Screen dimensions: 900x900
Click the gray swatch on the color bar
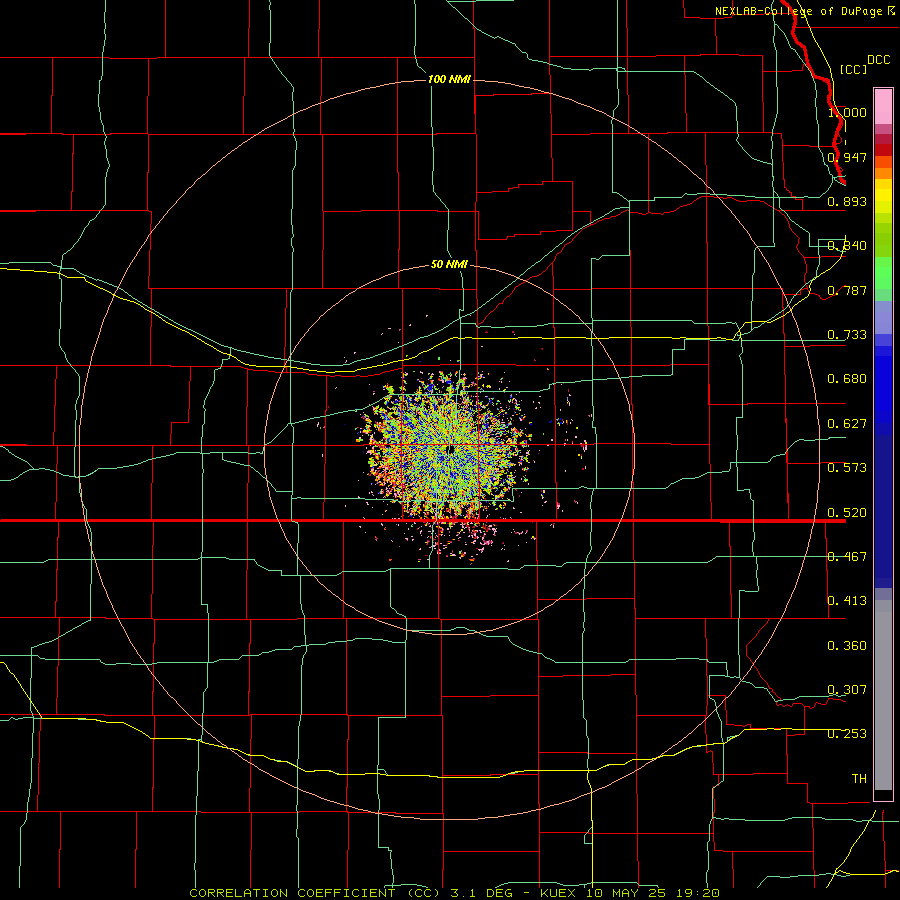tap(883, 695)
